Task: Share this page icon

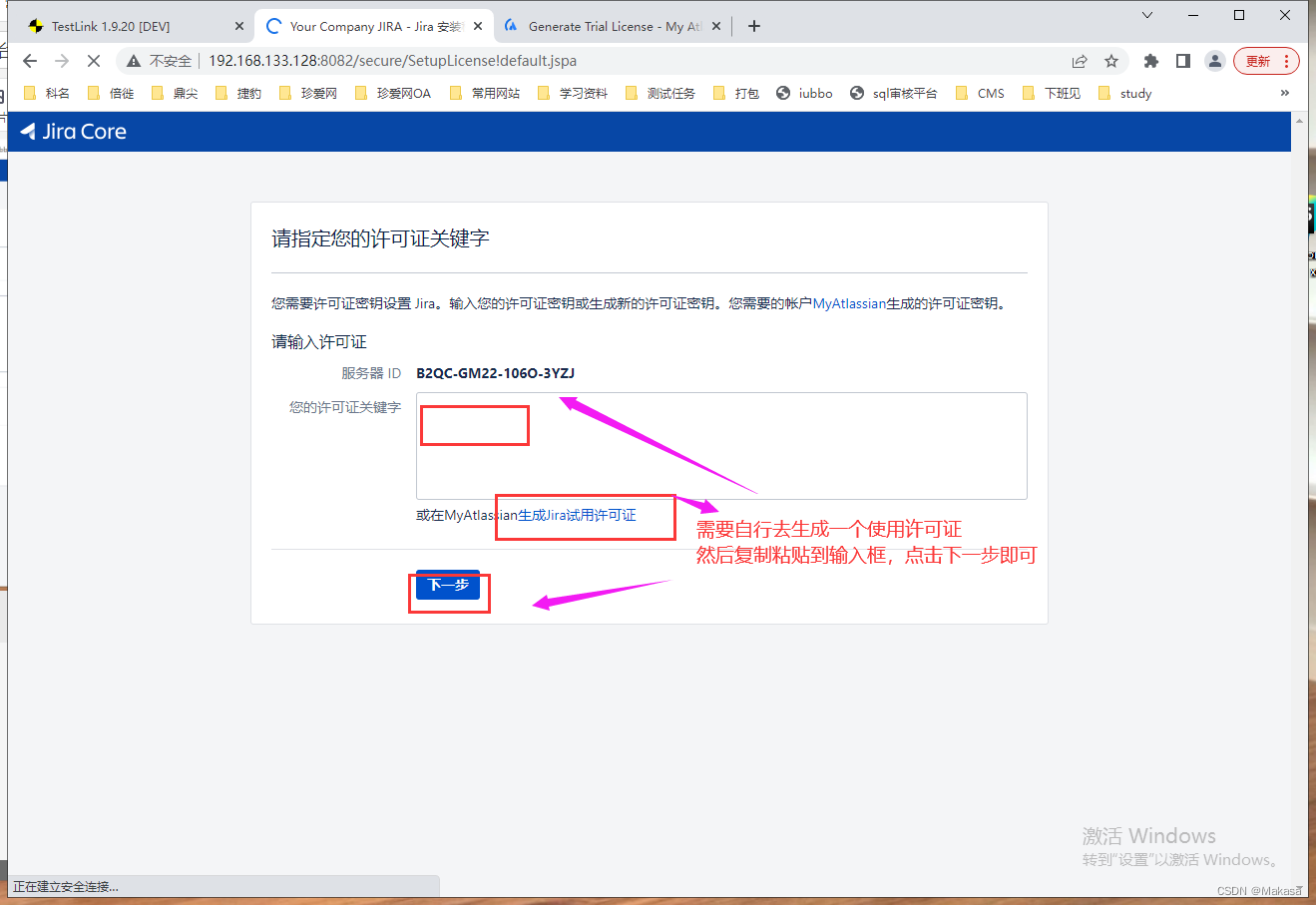Action: pyautogui.click(x=1080, y=61)
